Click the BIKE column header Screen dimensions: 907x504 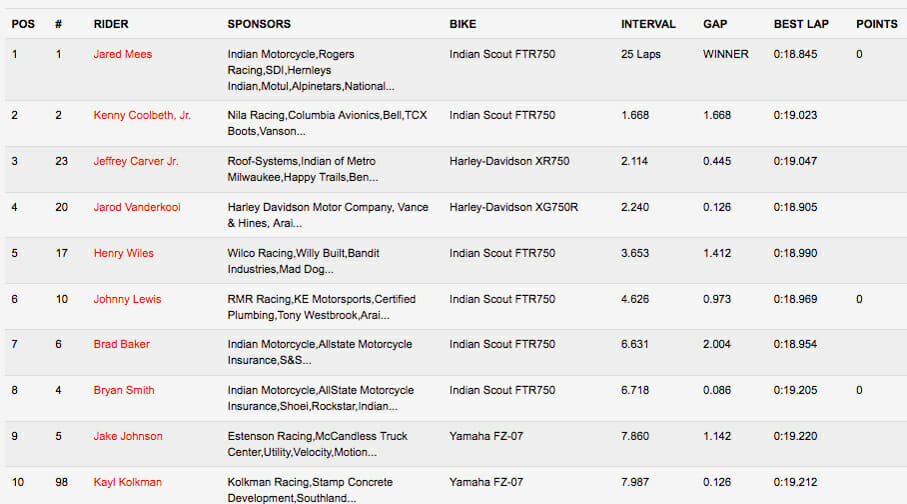[x=463, y=24]
